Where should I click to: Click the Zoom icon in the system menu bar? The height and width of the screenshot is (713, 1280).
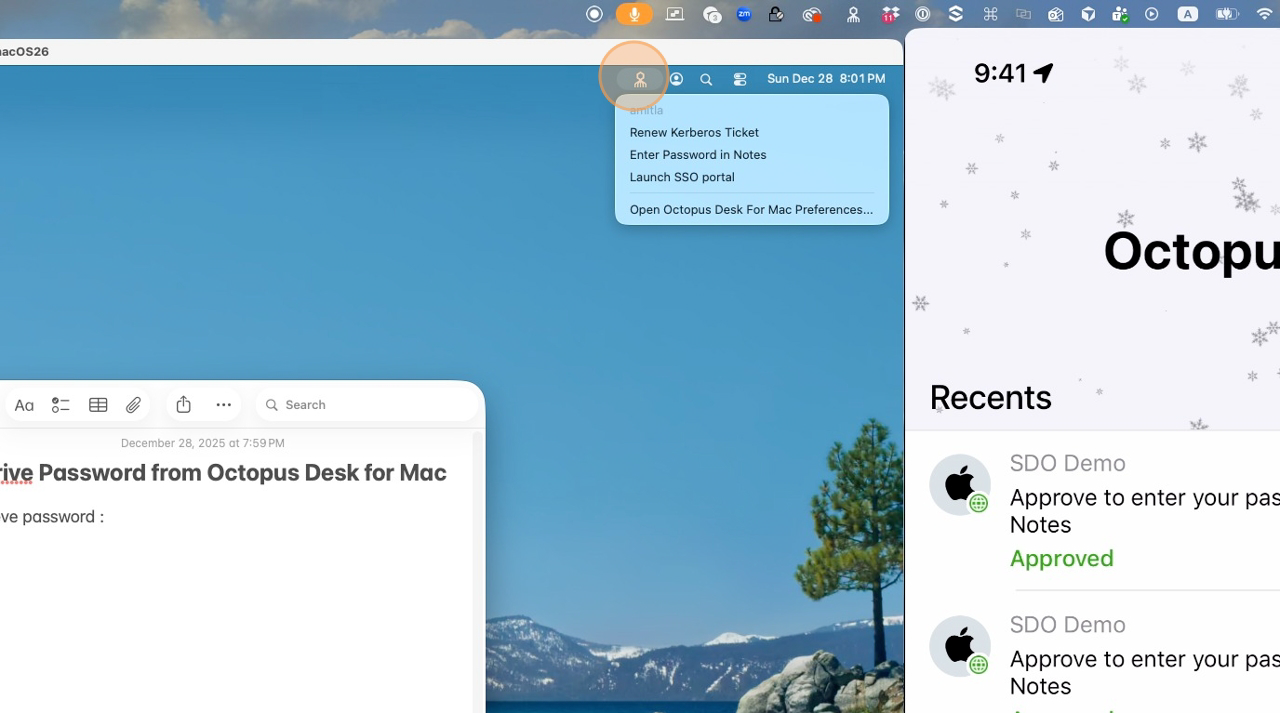point(743,14)
